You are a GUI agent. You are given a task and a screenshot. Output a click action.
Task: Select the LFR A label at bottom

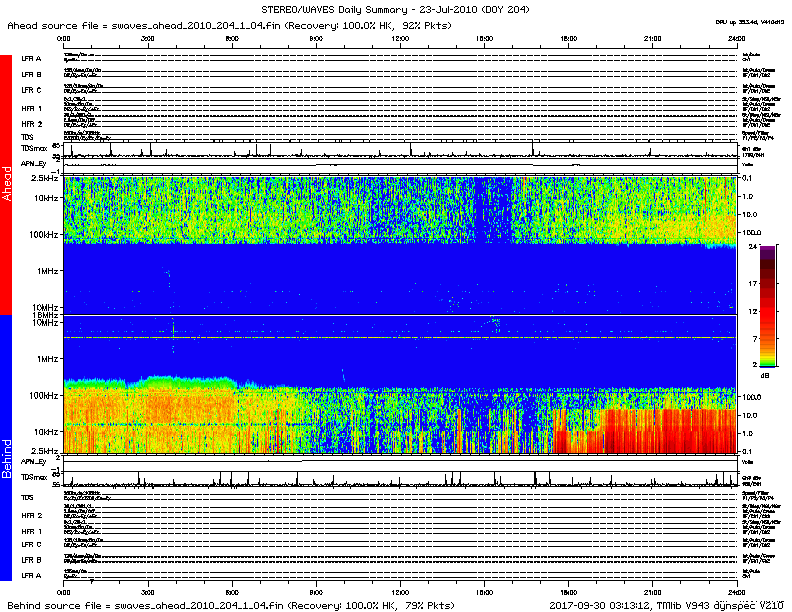pos(32,576)
